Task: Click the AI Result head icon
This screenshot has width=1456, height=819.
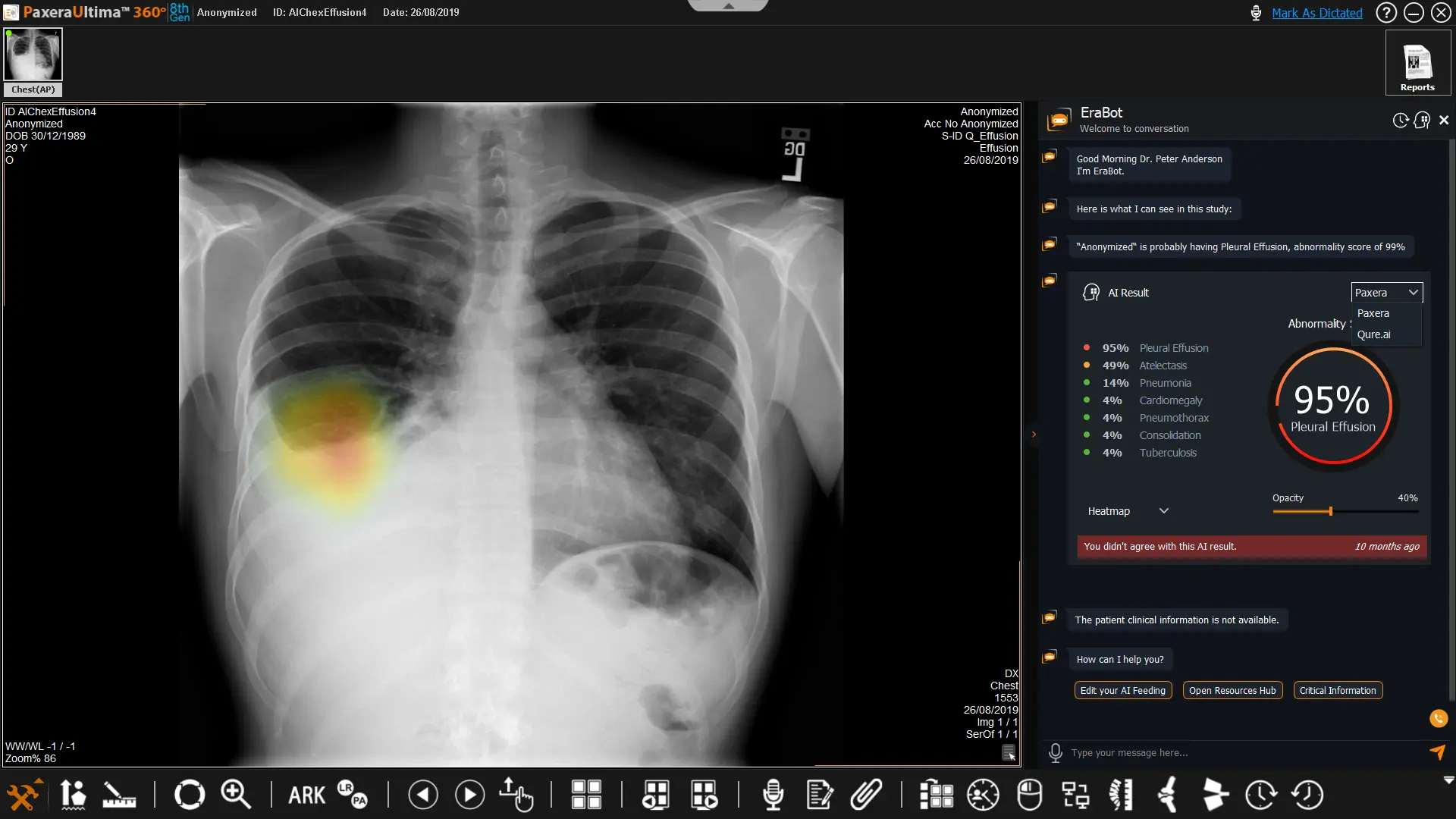Action: [x=1090, y=293]
